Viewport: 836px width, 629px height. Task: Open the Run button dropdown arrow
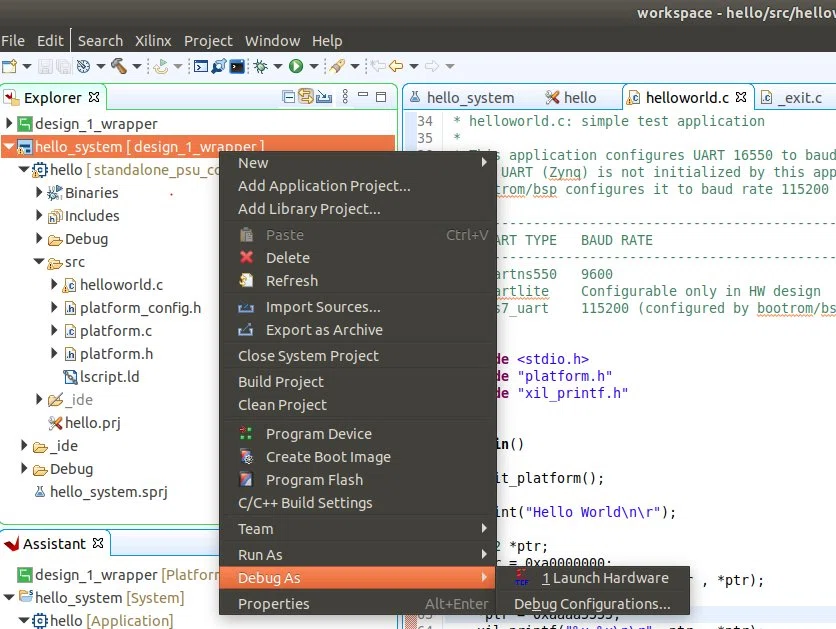(314, 66)
